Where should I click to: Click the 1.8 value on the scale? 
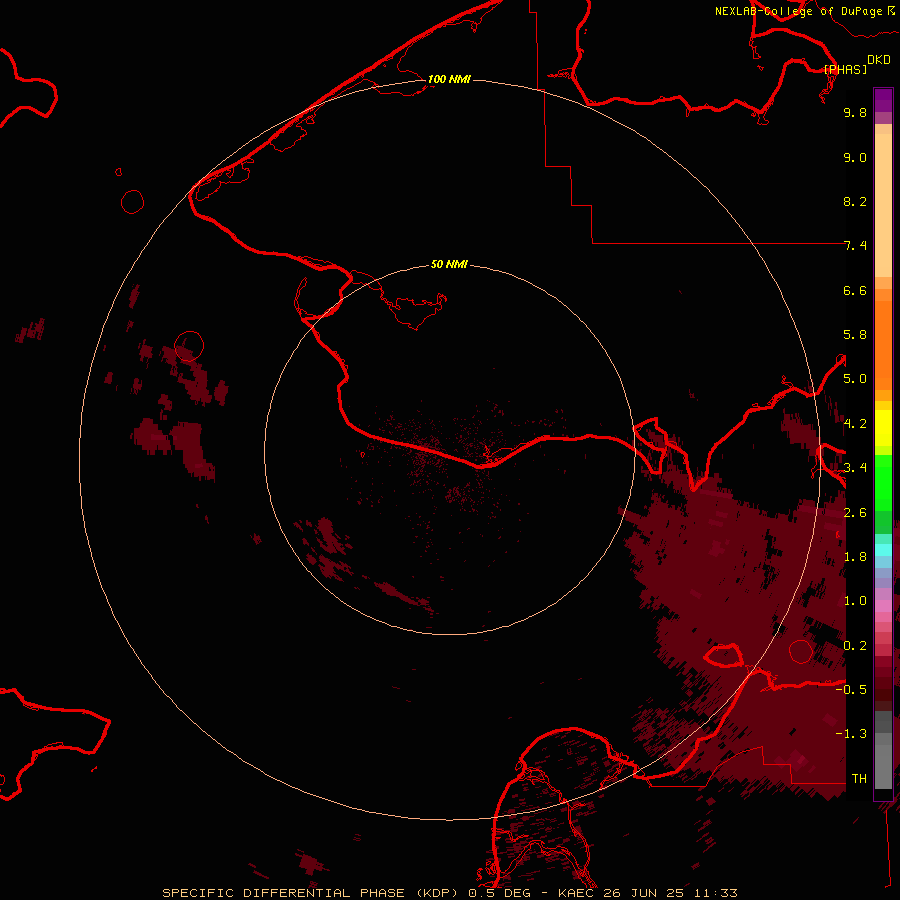point(855,557)
